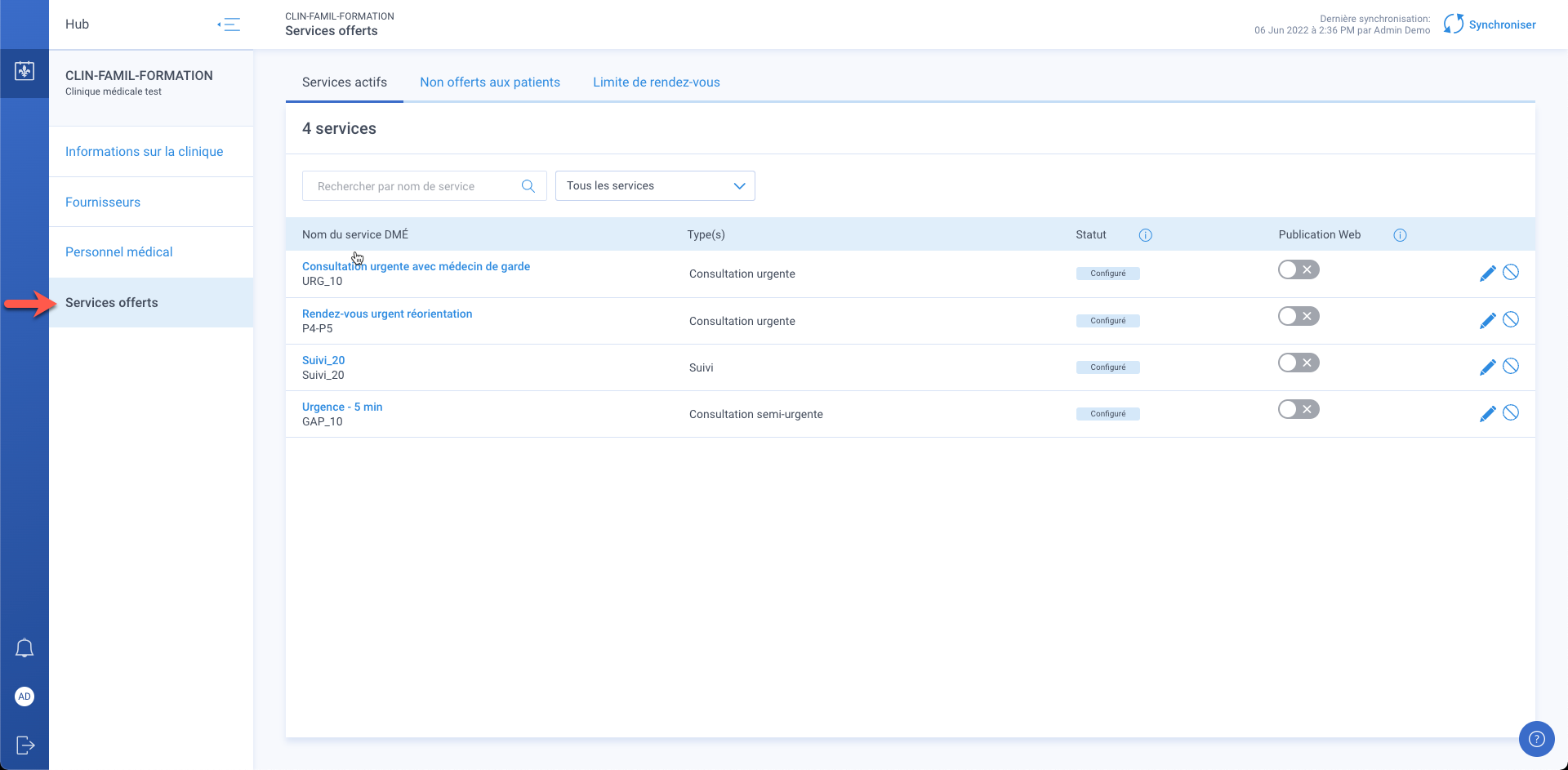Click the URG_10 service code
The image size is (1568, 770).
coord(323,281)
